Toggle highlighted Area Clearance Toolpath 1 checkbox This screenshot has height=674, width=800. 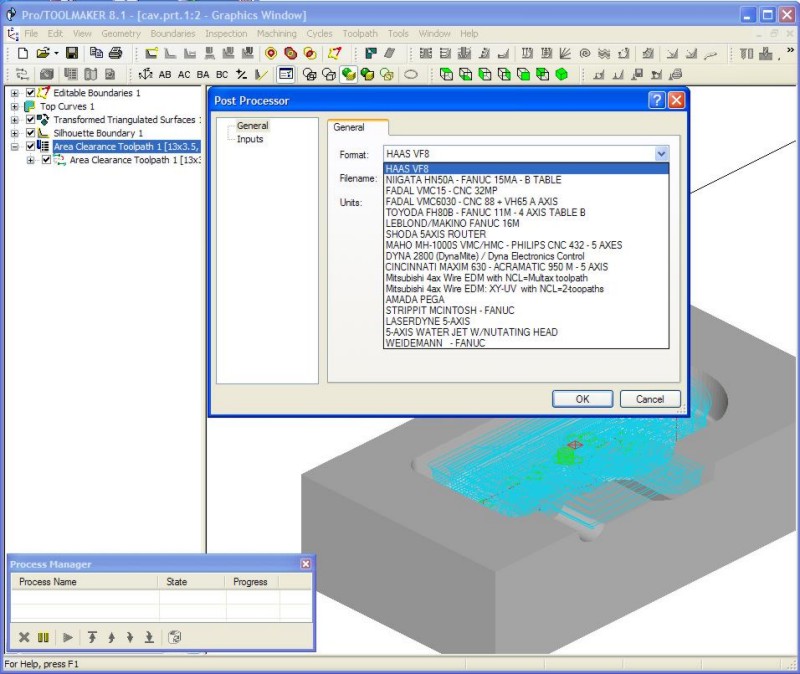(x=31, y=146)
